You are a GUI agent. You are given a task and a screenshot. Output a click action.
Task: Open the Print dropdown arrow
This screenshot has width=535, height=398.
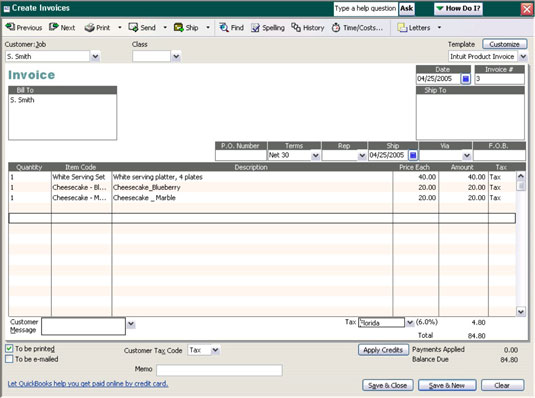(x=120, y=28)
